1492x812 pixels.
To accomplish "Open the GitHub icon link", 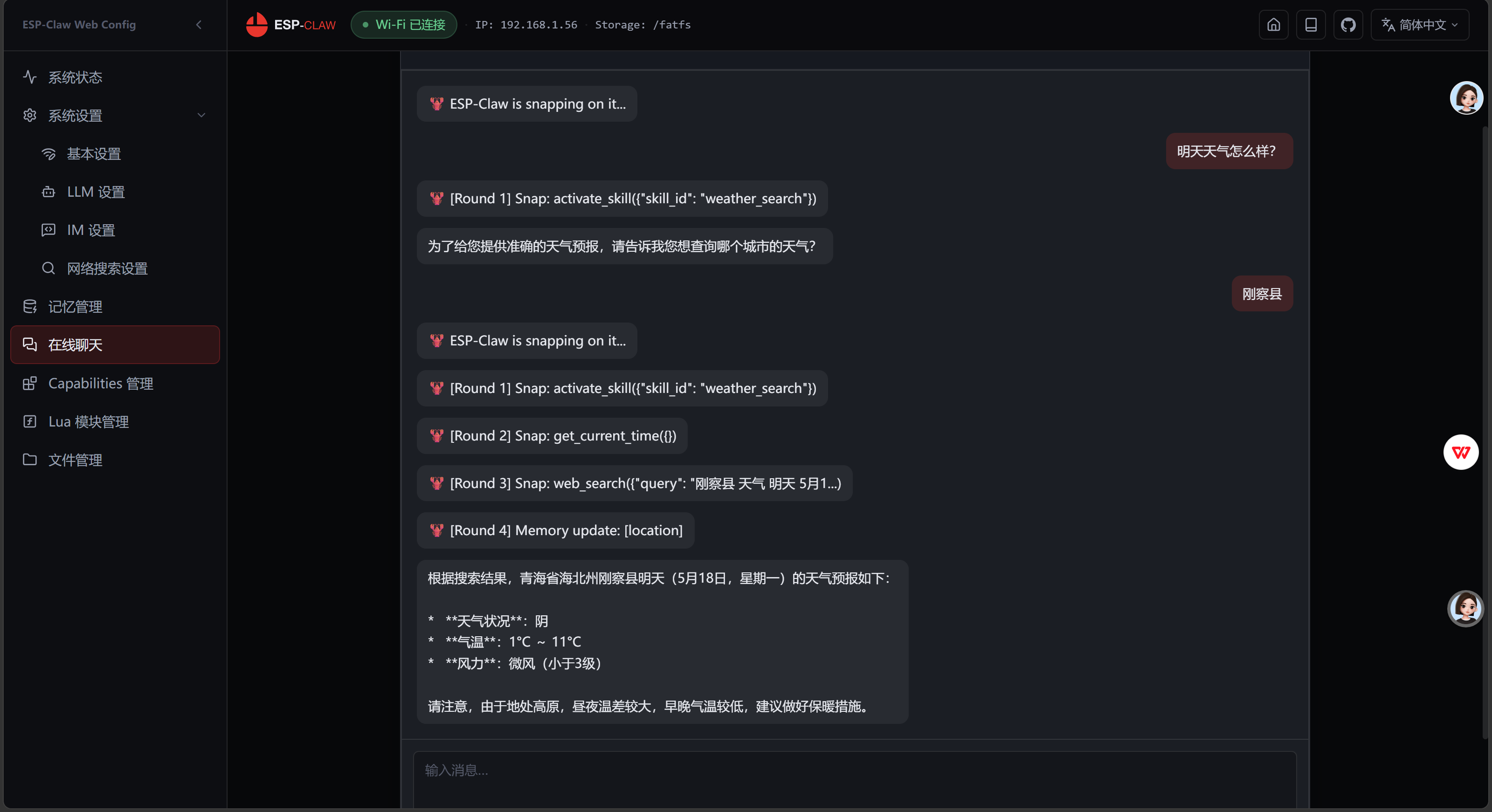I will tap(1348, 24).
